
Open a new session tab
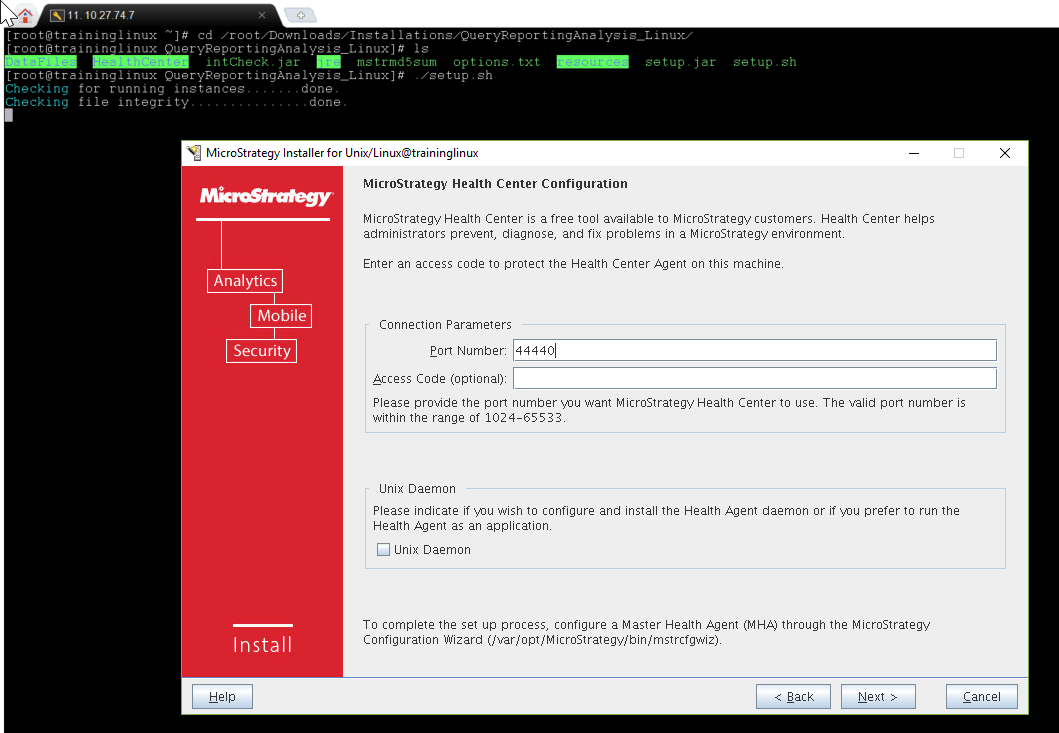coord(299,15)
